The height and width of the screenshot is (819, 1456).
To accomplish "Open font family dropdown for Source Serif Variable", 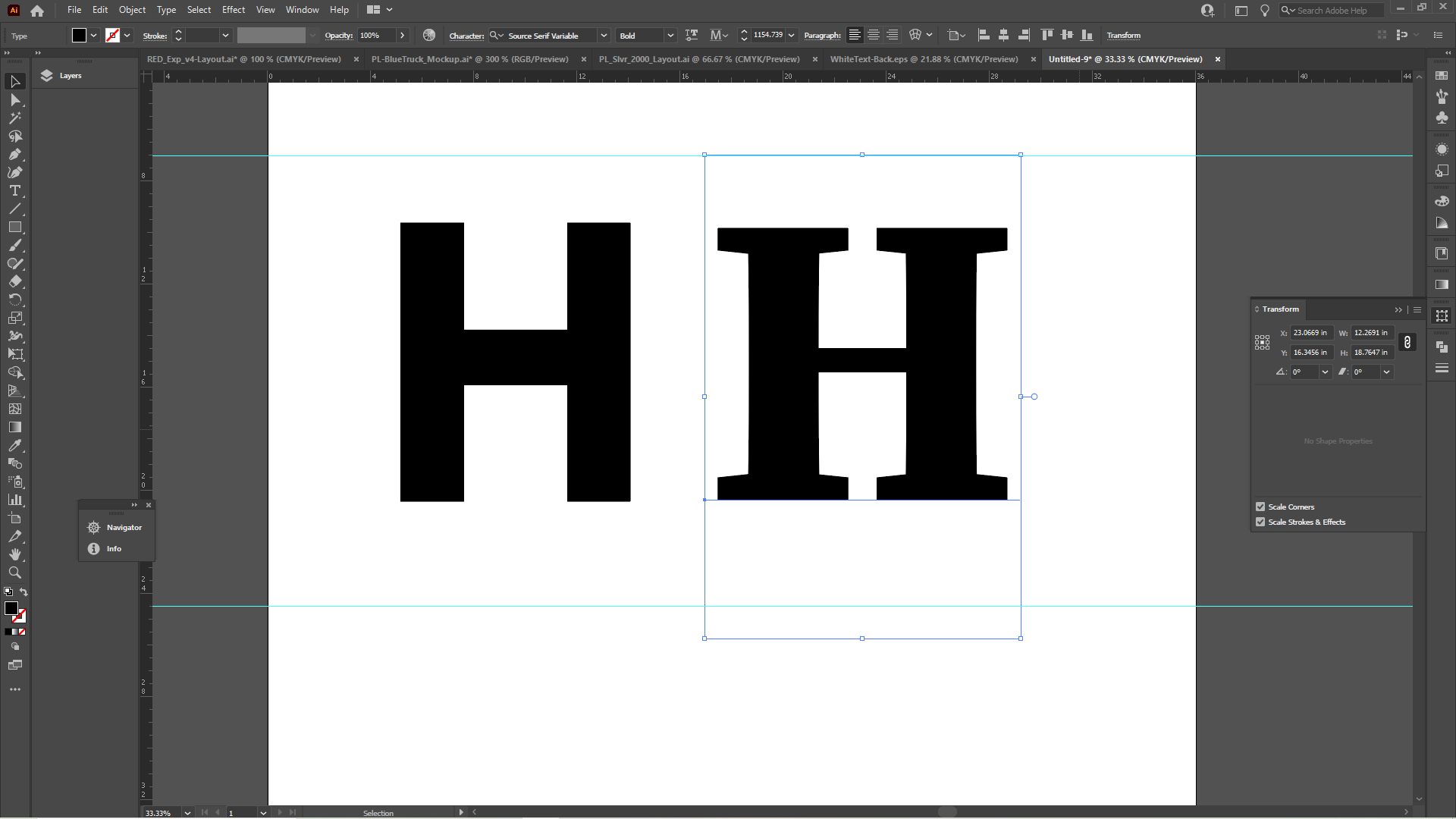I will [604, 36].
